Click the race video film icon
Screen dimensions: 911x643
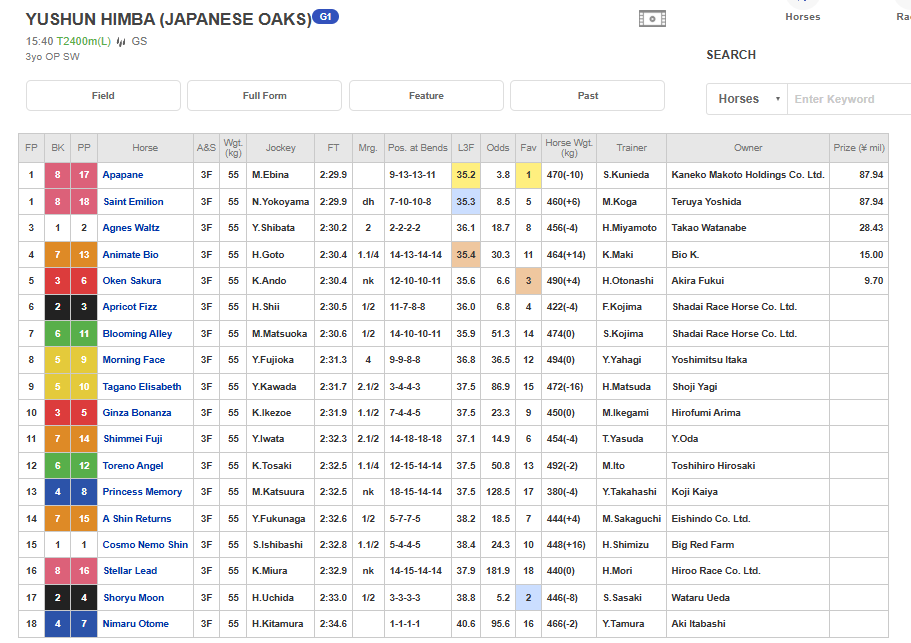click(x=652, y=19)
